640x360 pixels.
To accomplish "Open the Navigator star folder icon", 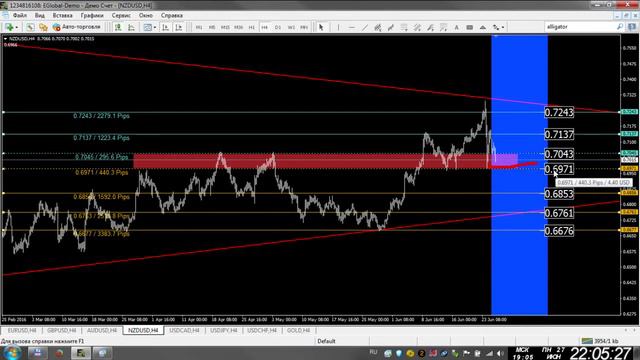I will click(43, 27).
